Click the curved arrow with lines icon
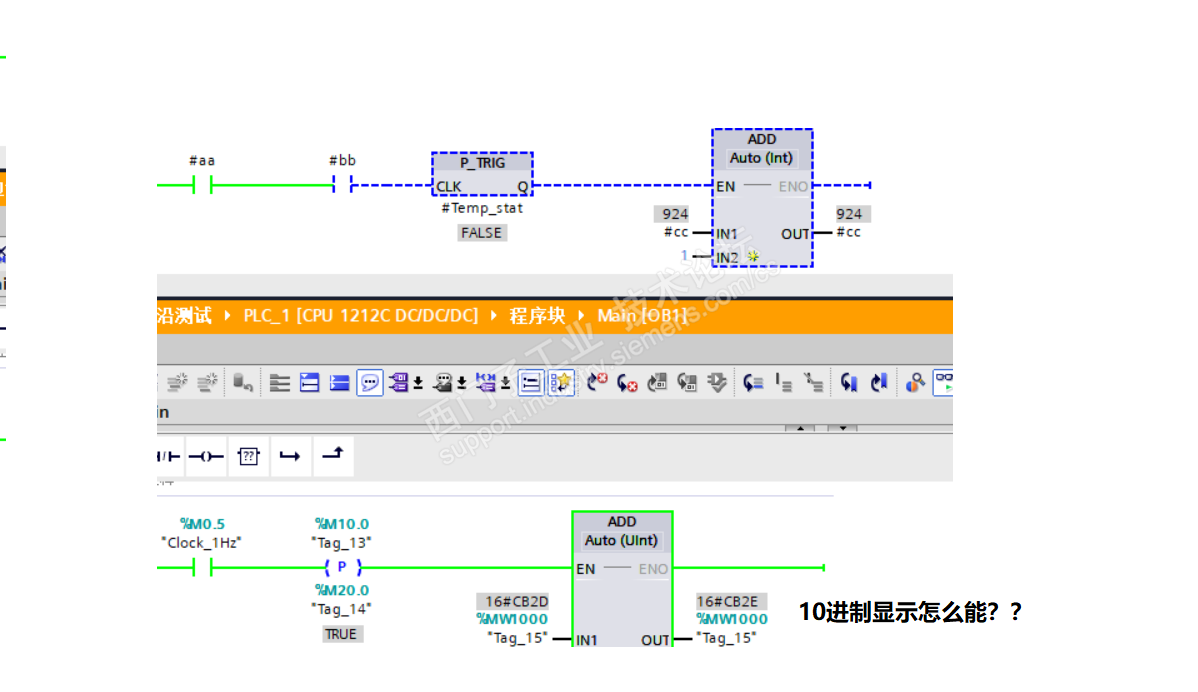This screenshot has width=1198, height=692. [x=753, y=383]
